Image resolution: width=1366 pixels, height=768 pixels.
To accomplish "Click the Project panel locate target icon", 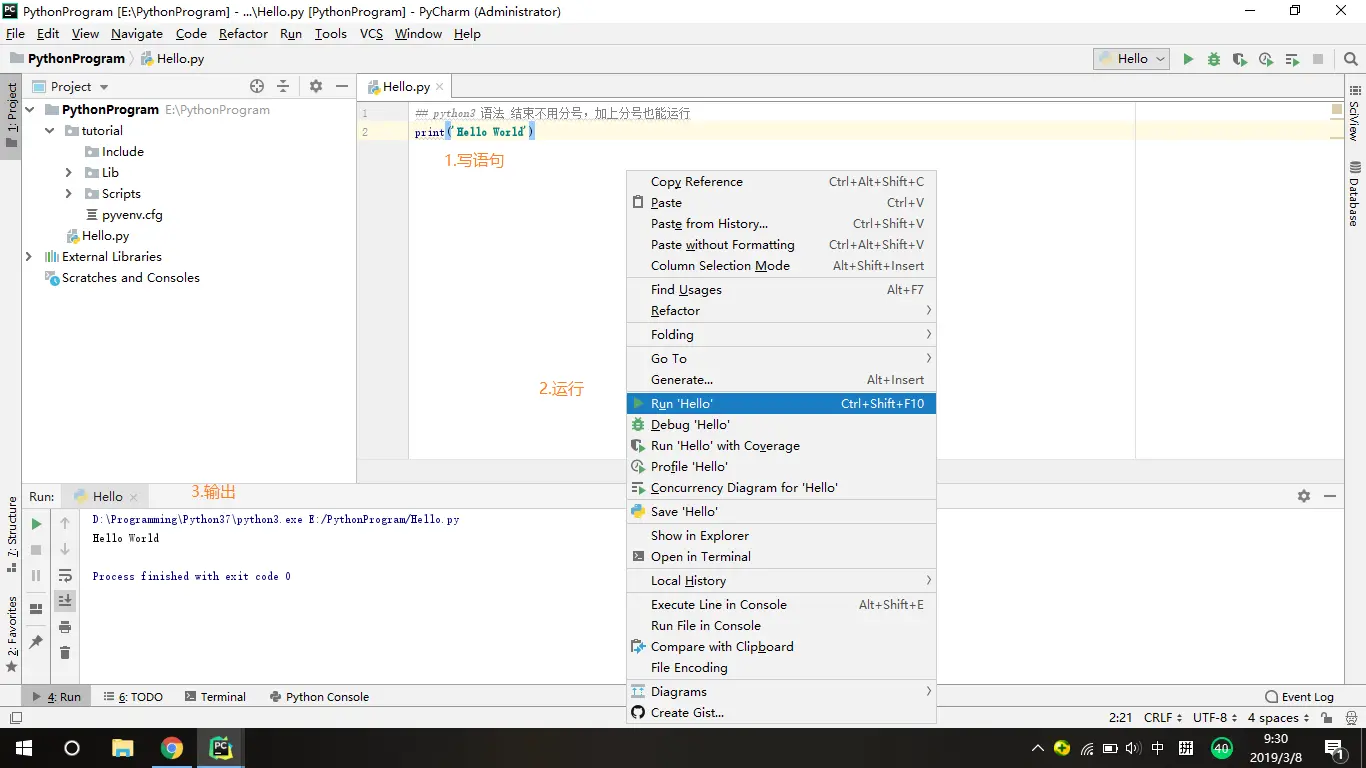I will pyautogui.click(x=257, y=86).
